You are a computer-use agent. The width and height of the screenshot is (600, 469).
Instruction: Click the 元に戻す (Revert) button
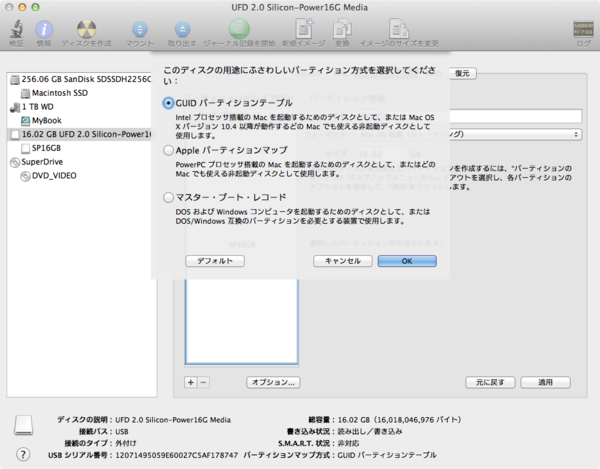(490, 382)
